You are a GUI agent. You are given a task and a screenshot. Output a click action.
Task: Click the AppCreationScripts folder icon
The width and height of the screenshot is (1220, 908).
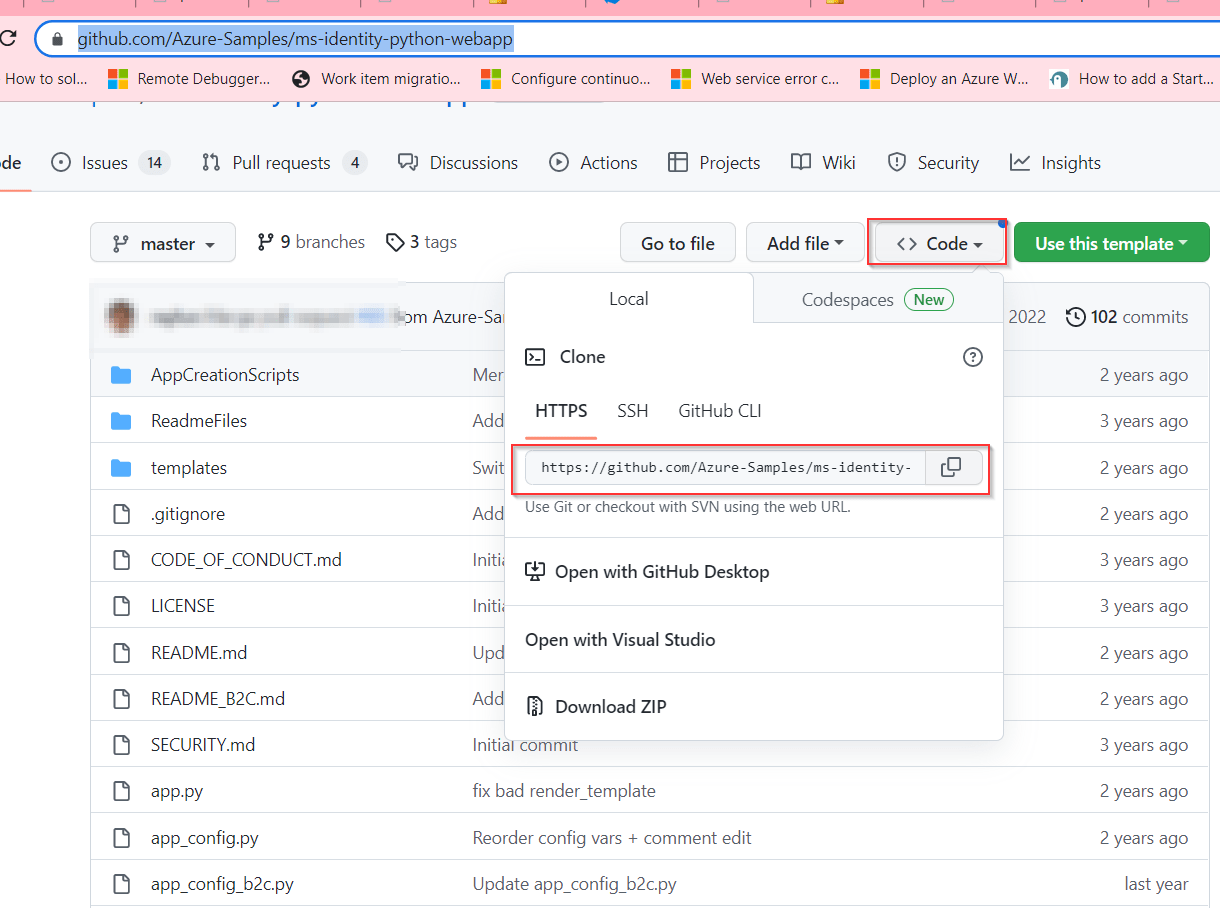tap(121, 375)
